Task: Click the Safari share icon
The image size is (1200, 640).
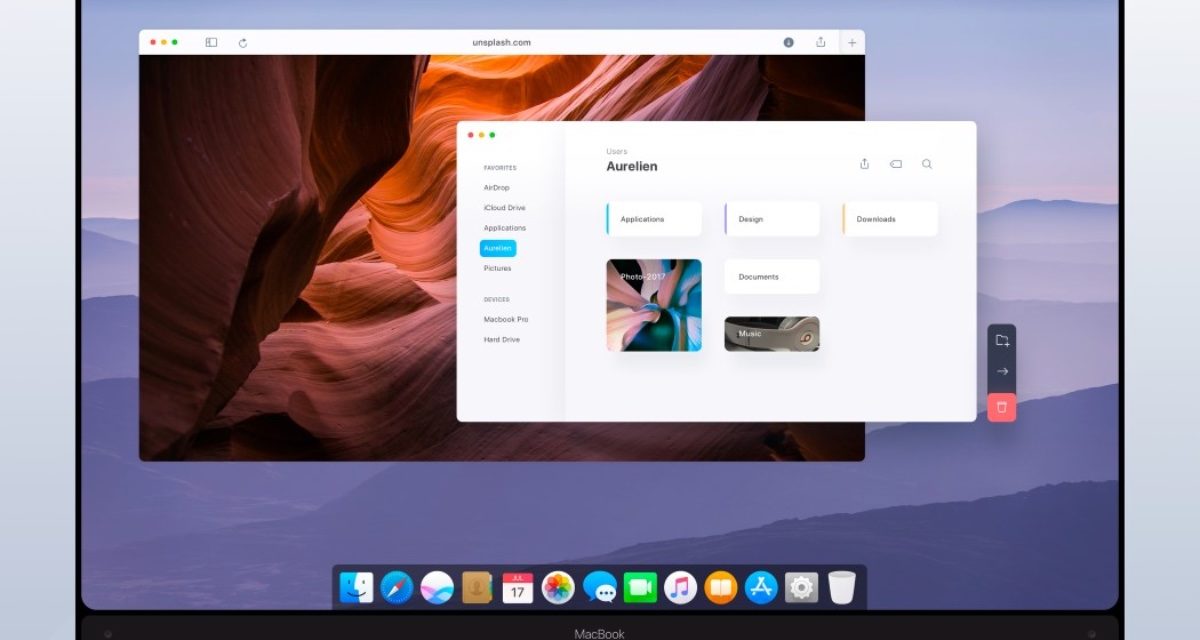Action: pos(821,43)
